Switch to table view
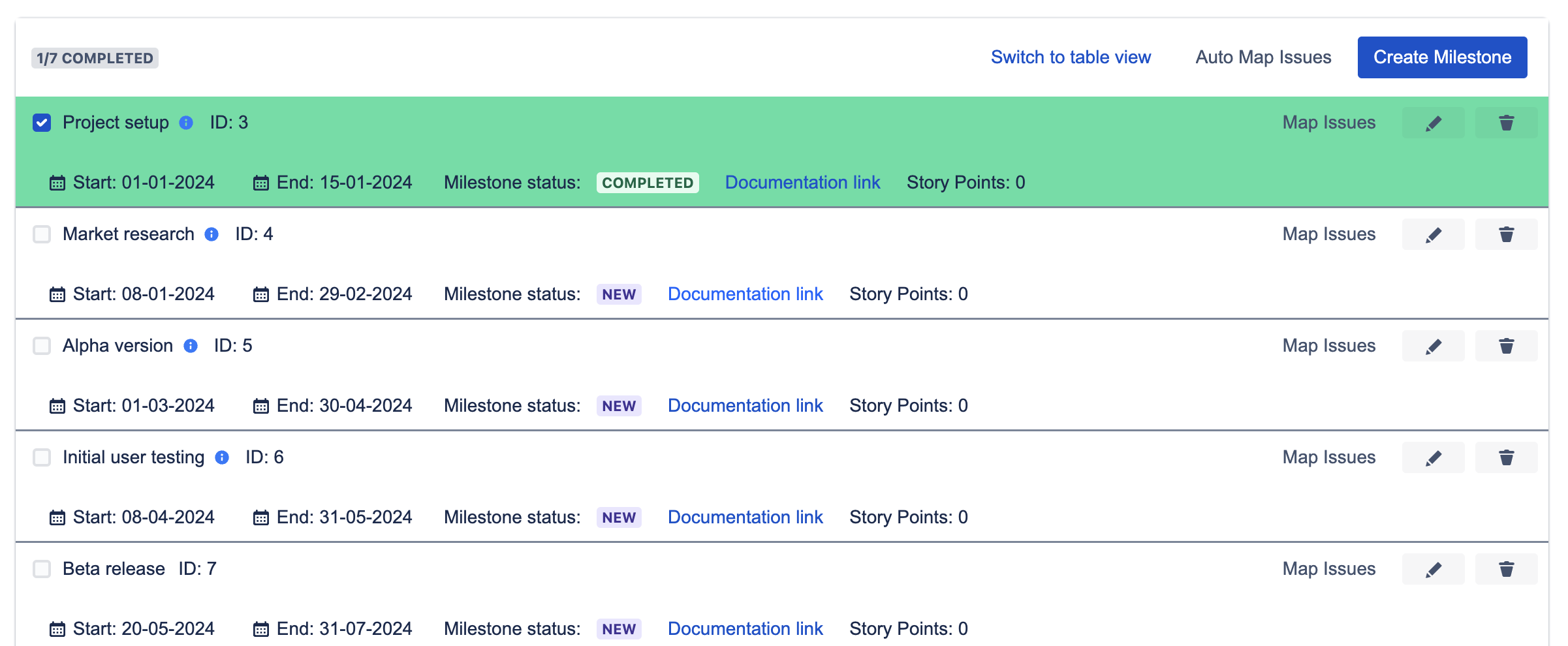This screenshot has width=1568, height=646. 1071,57
